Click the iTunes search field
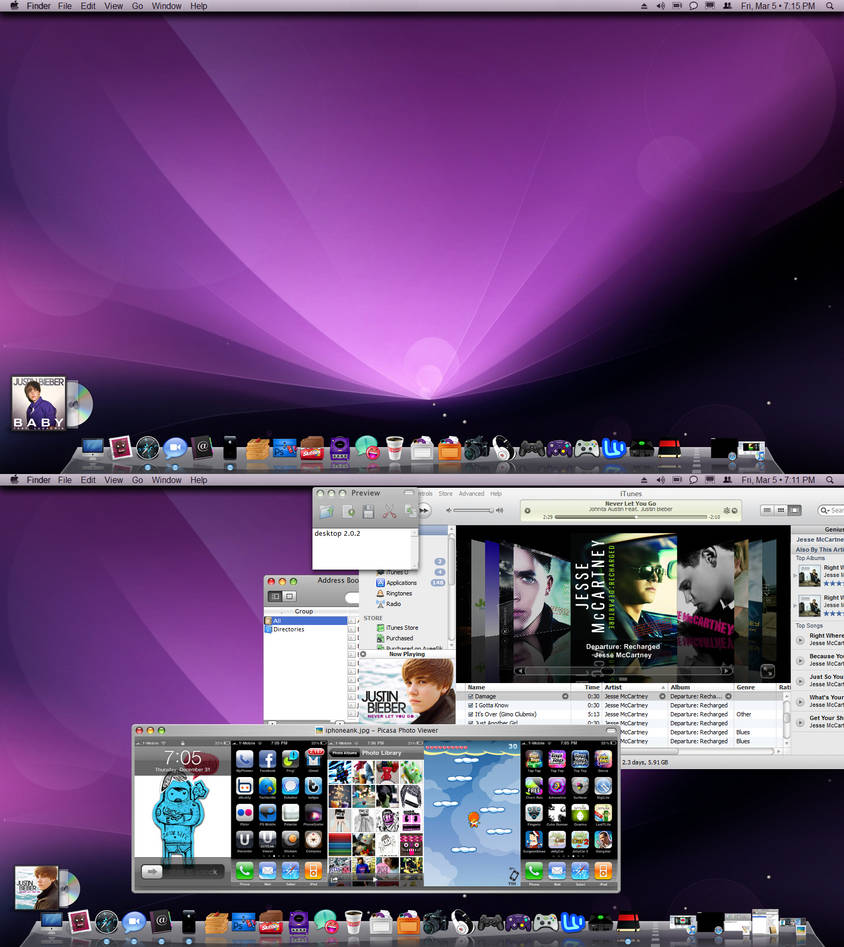Image resolution: width=844 pixels, height=947 pixels. click(832, 511)
